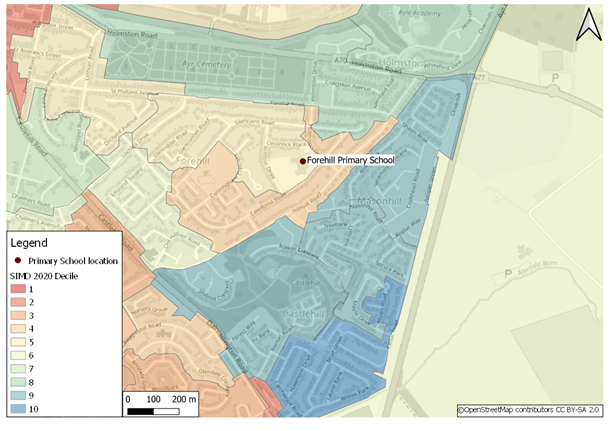Click the Forehill Primary School label

click(351, 160)
